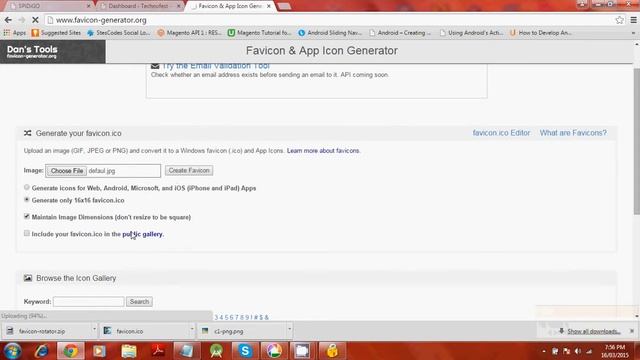
Task: Open the What are Favicons? link
Action: click(573, 133)
